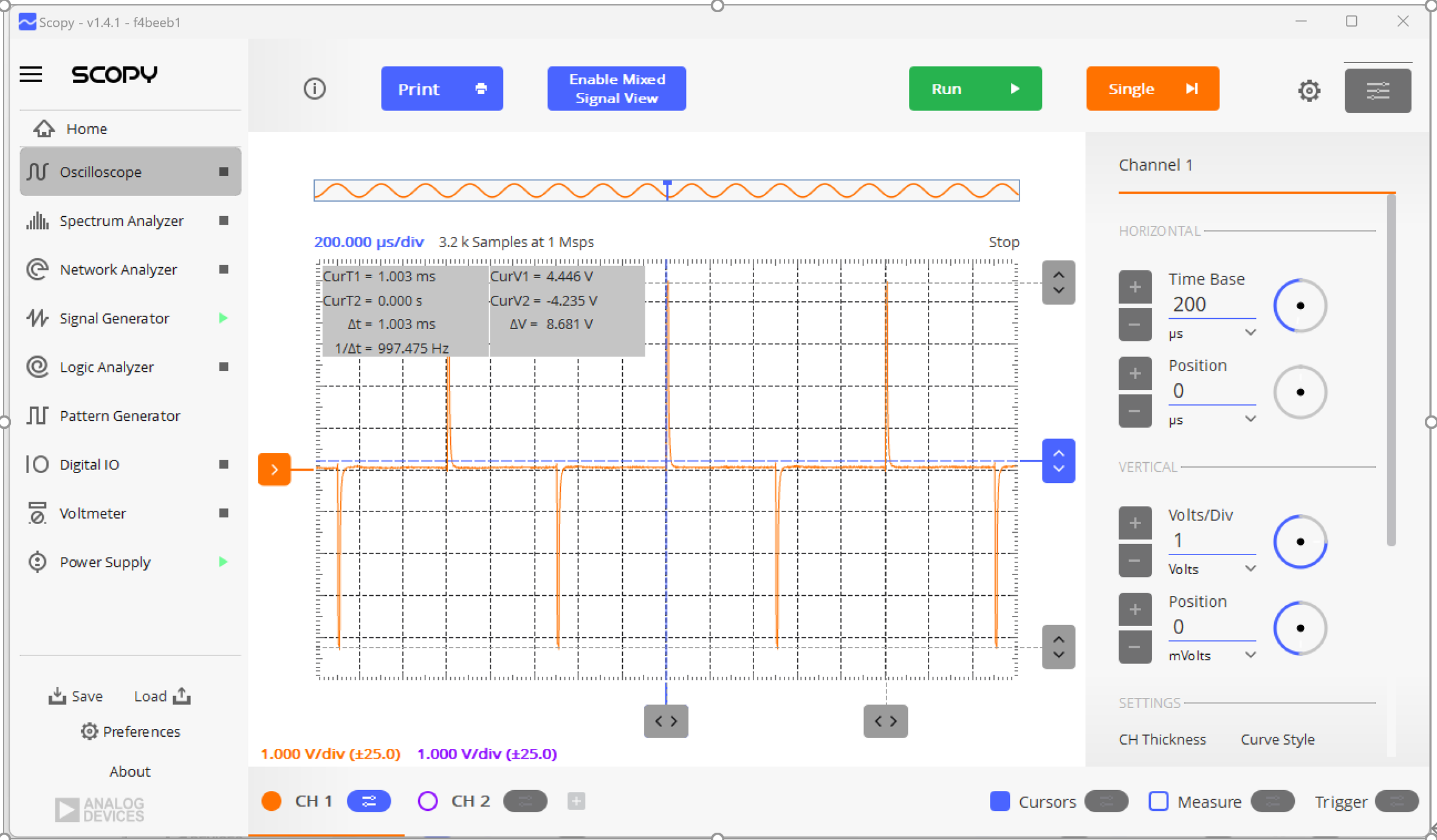This screenshot has height=840, width=1437.
Task: Decrease Time Base with minus button
Action: tap(1134, 324)
